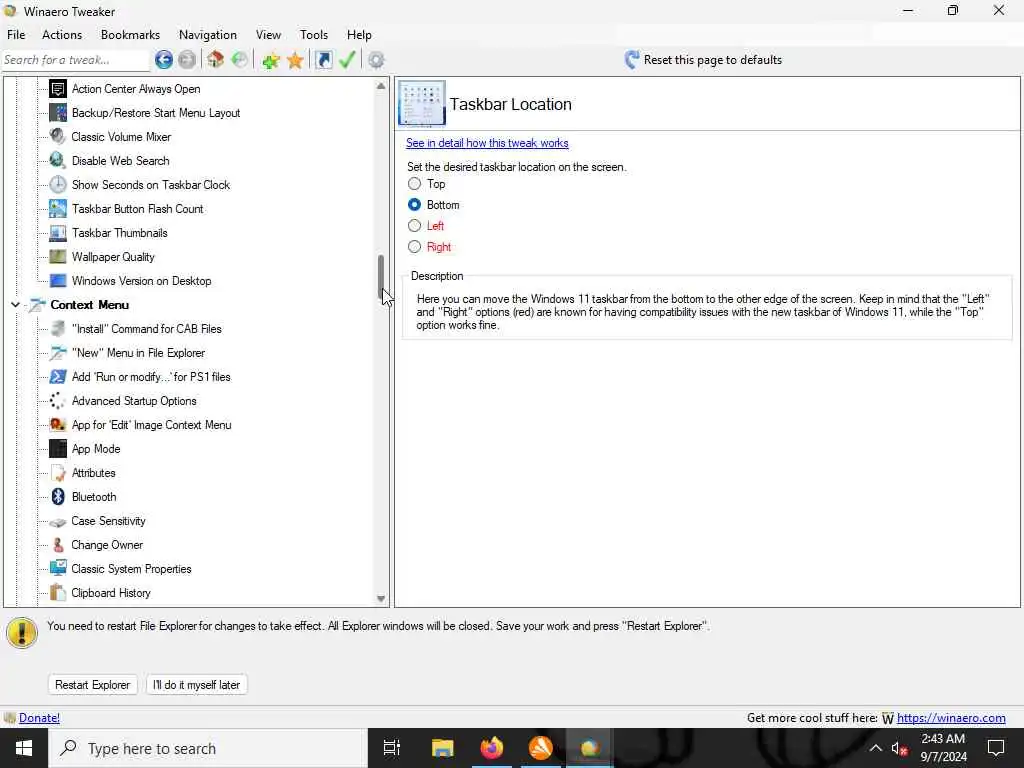Click I'll do it myself later
Viewport: 1024px width, 768px height.
[x=197, y=685]
